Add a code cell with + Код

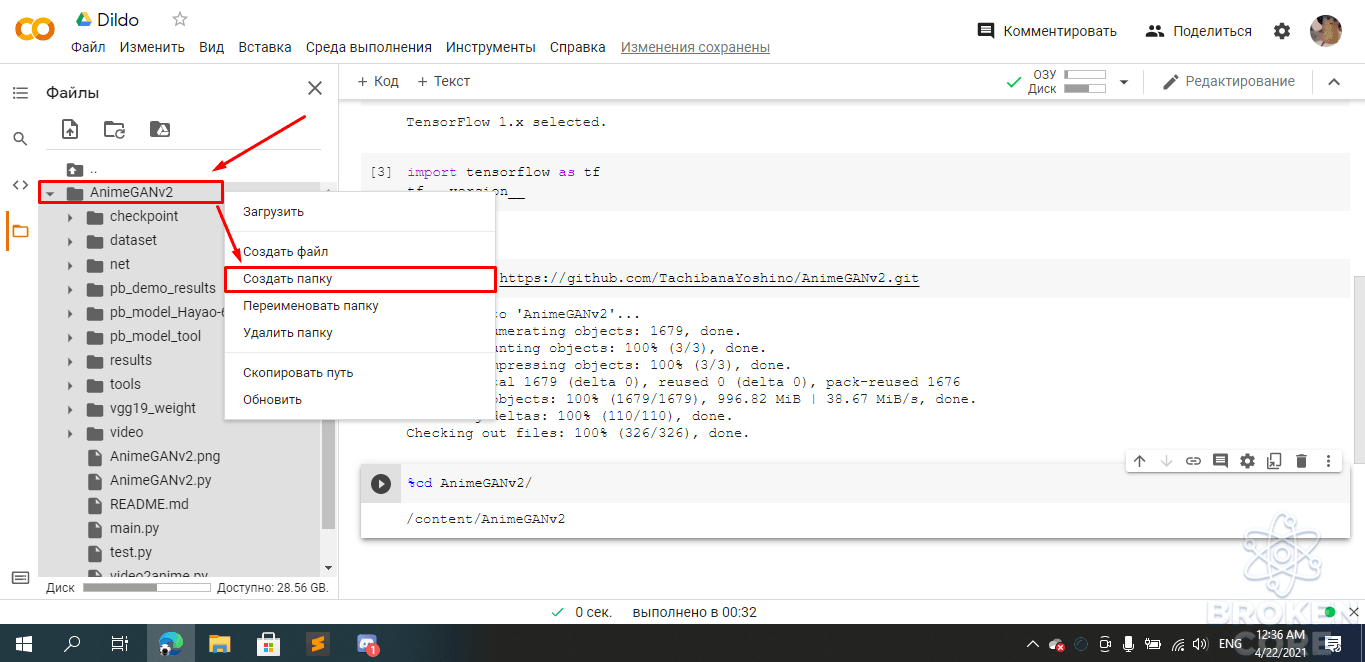point(378,81)
